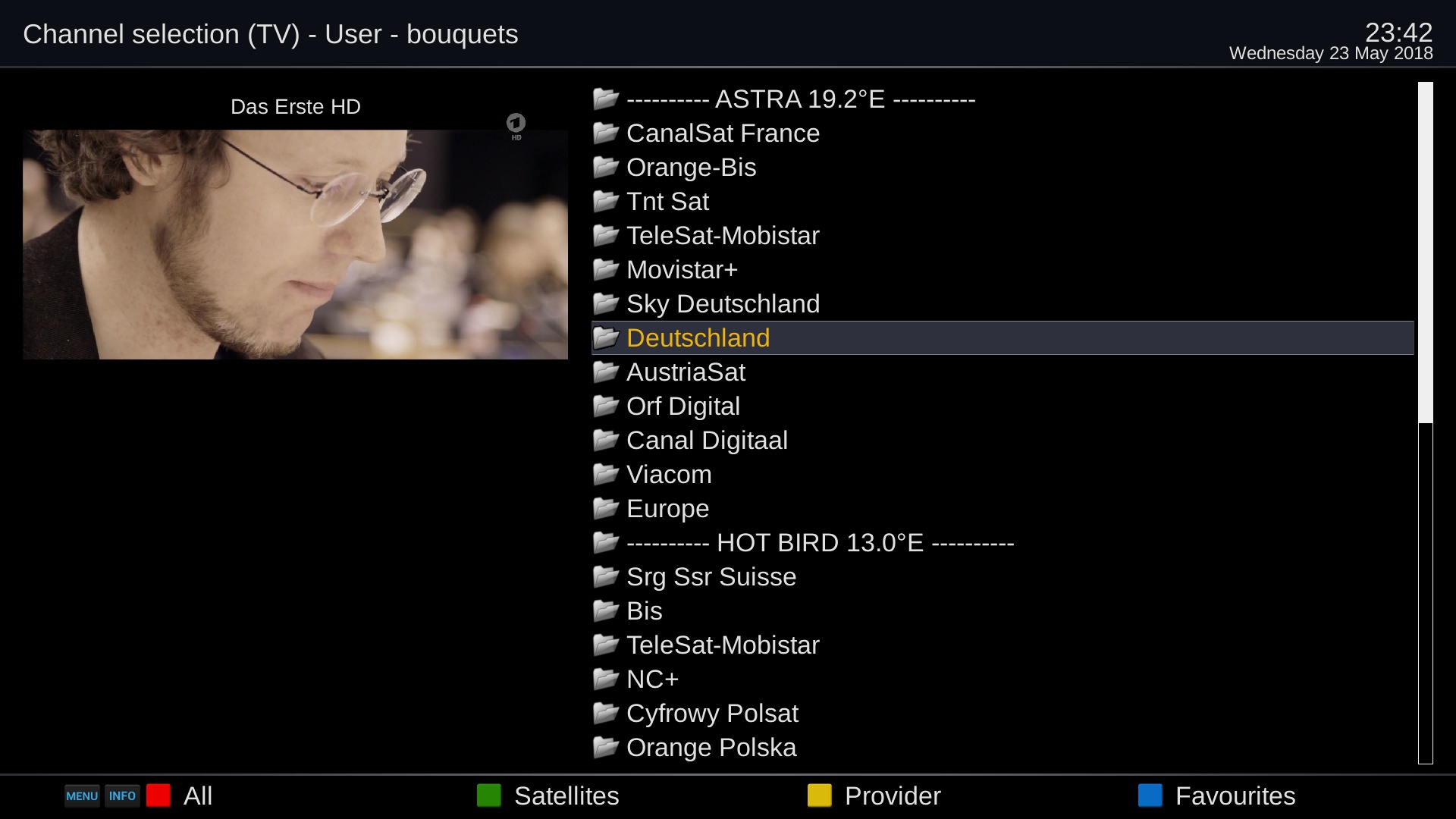Click folder icon next to Tnt Sat
Image resolution: width=1456 pixels, height=819 pixels.
(606, 201)
